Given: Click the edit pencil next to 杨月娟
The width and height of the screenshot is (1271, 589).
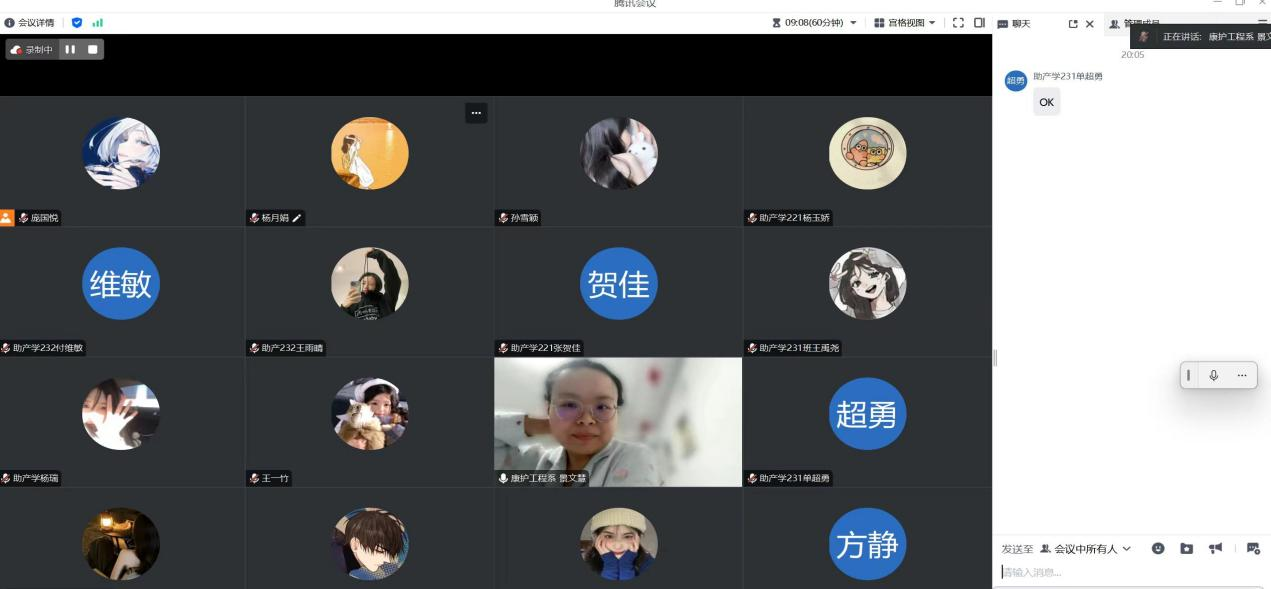Looking at the screenshot, I should pyautogui.click(x=296, y=218).
